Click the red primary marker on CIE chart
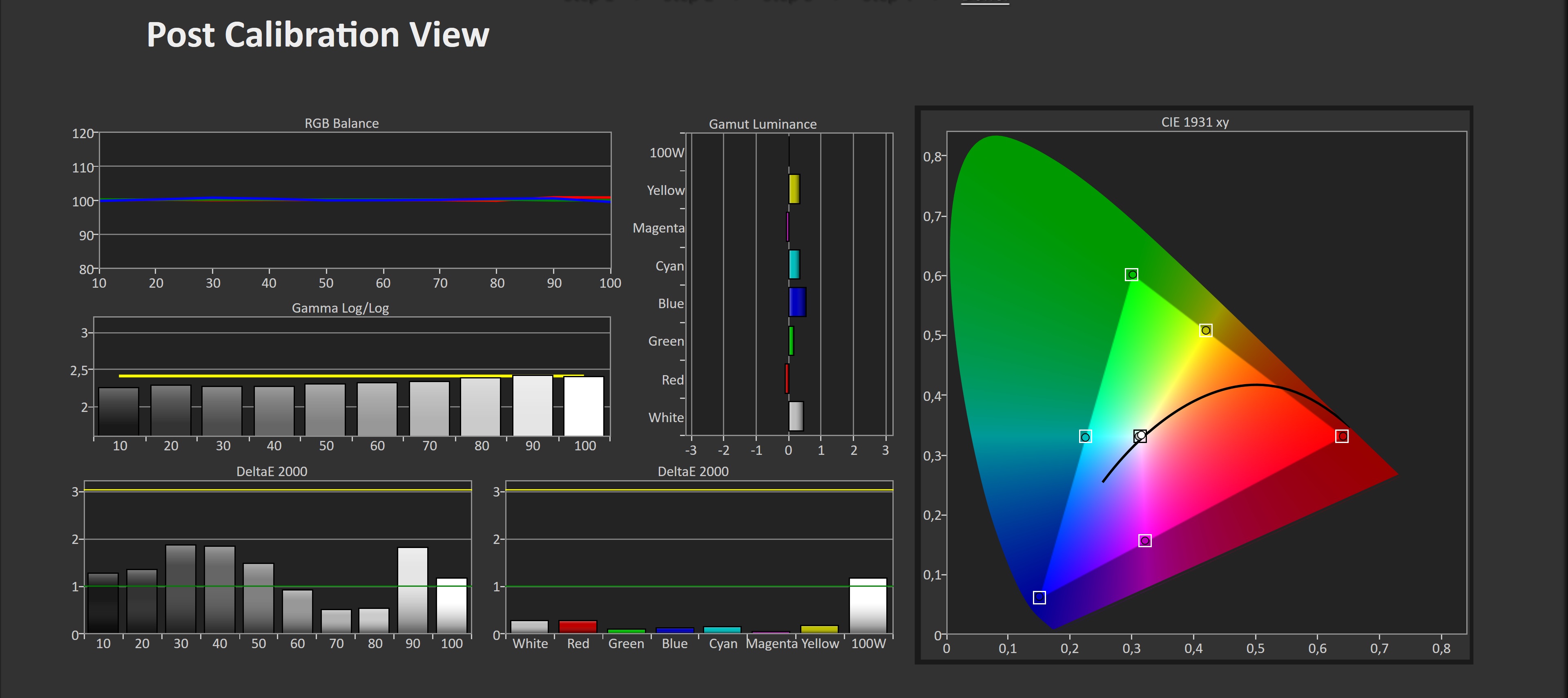 (x=1342, y=436)
